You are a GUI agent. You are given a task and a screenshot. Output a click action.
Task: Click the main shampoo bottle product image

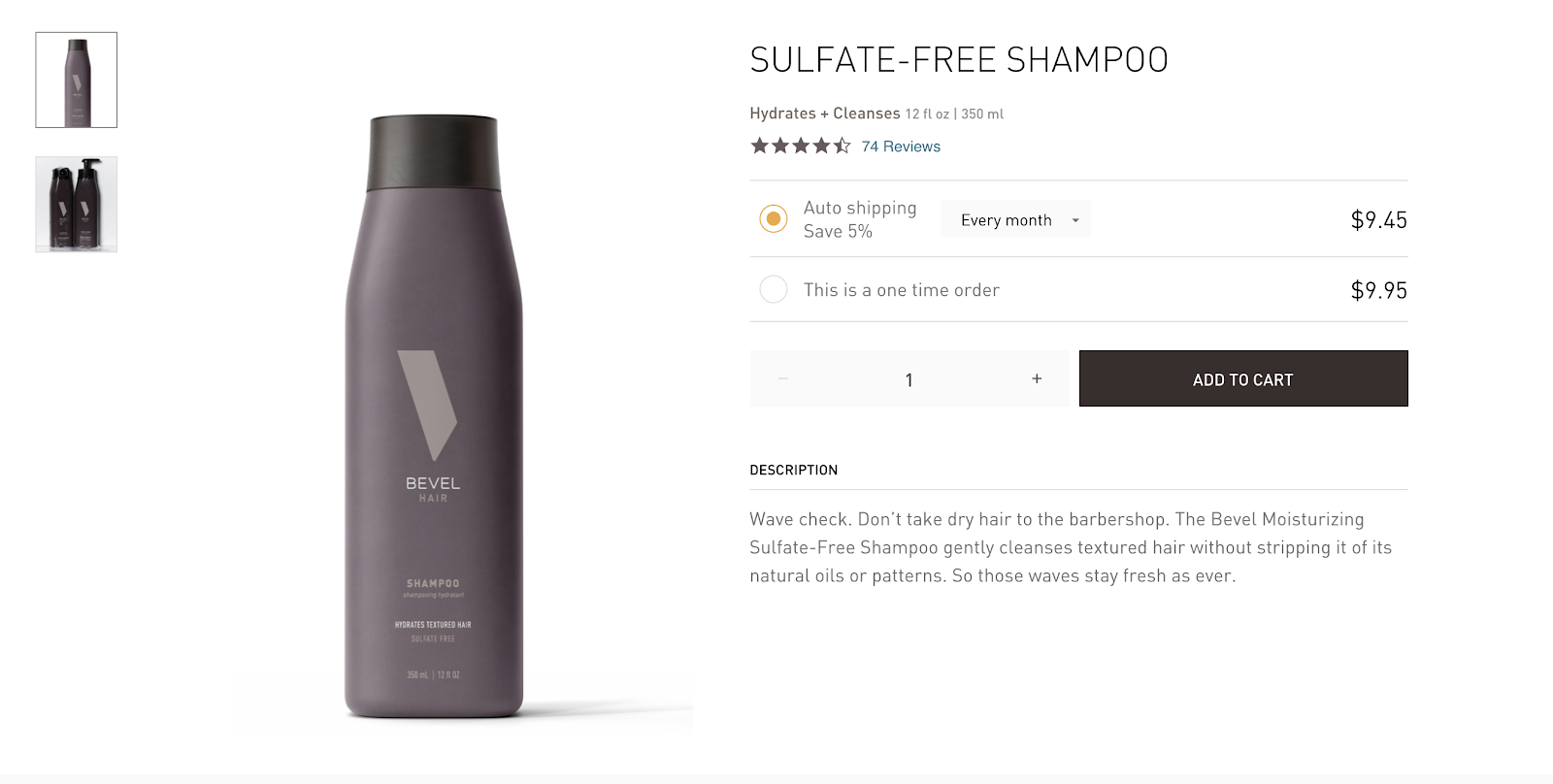[434, 417]
